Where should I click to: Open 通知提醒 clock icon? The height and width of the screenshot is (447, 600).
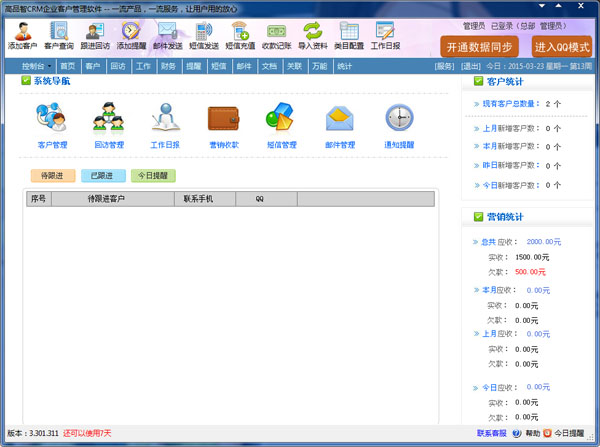399,126
